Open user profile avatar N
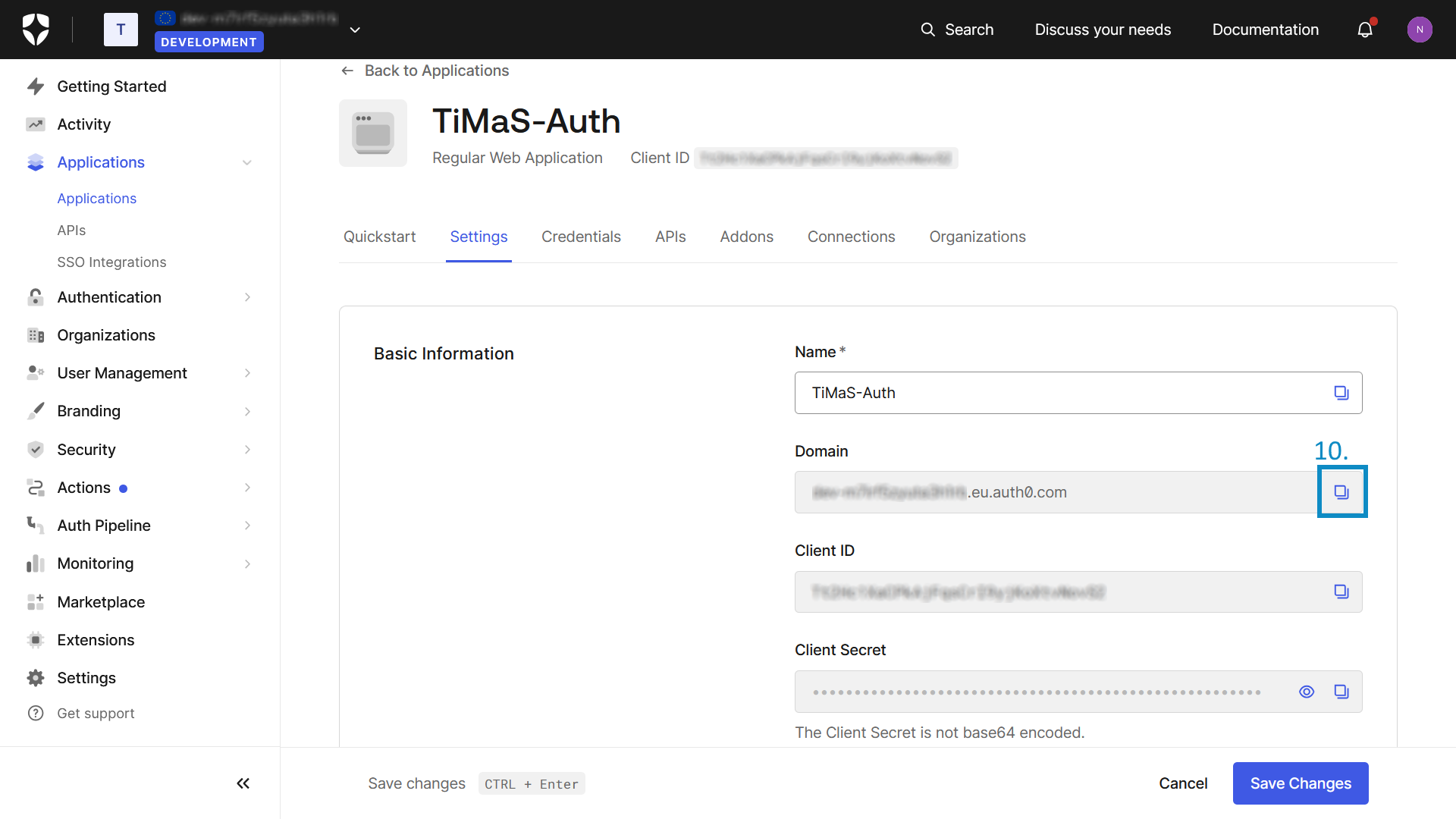1456x819 pixels. (x=1420, y=30)
